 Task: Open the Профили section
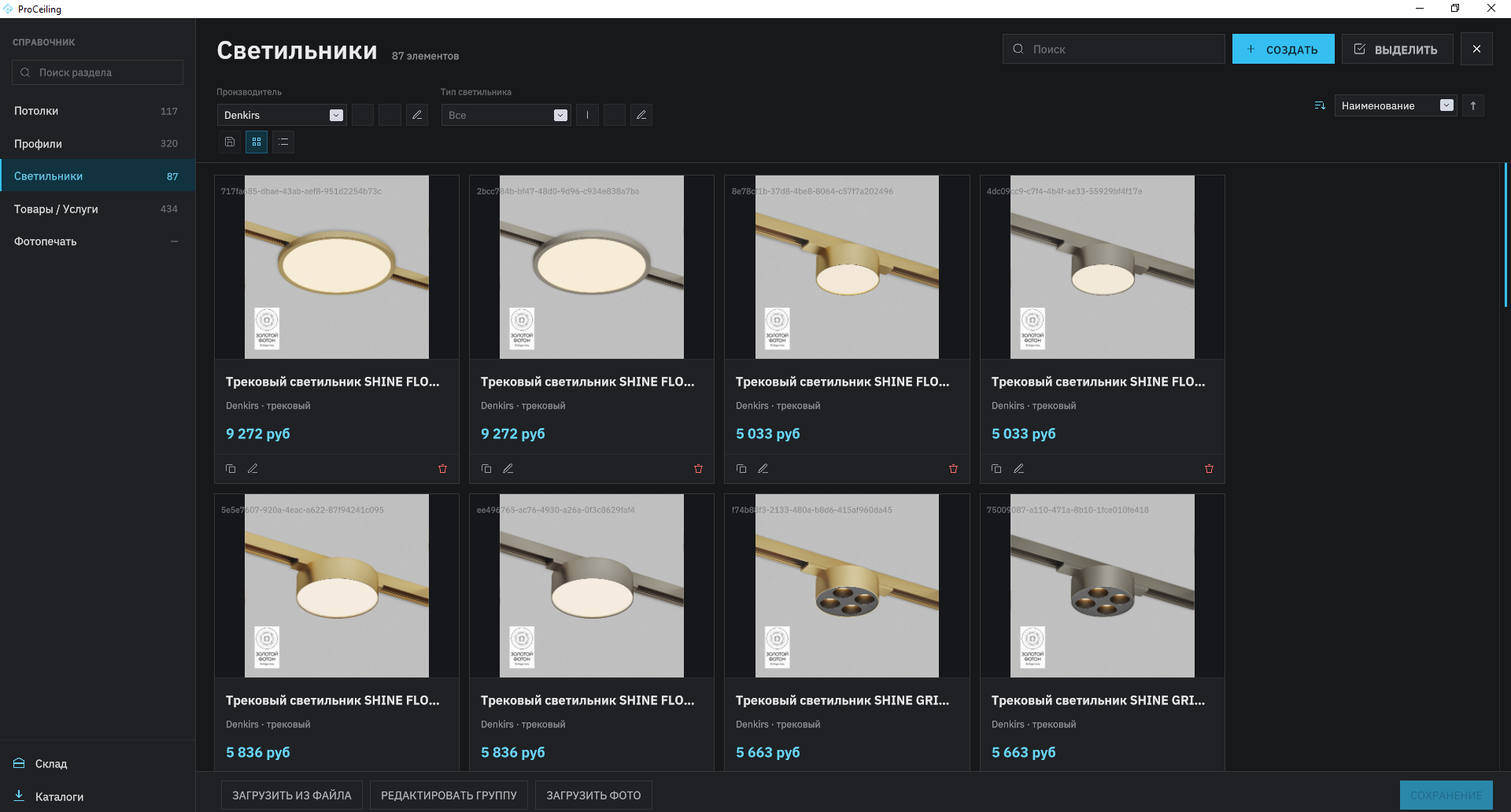pos(98,144)
